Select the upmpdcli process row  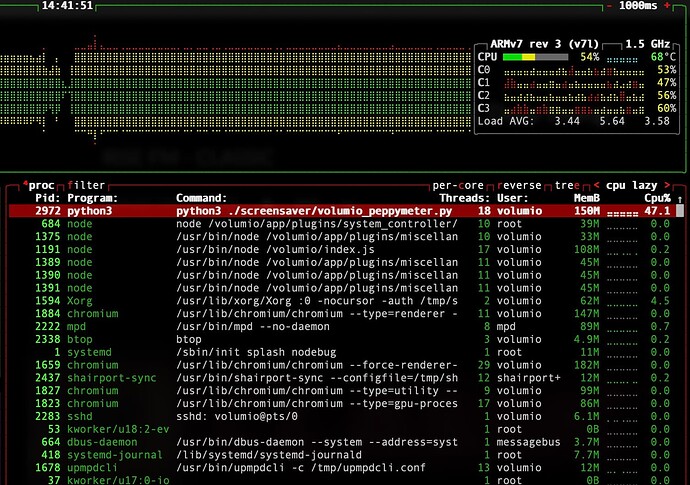[x=342, y=467]
